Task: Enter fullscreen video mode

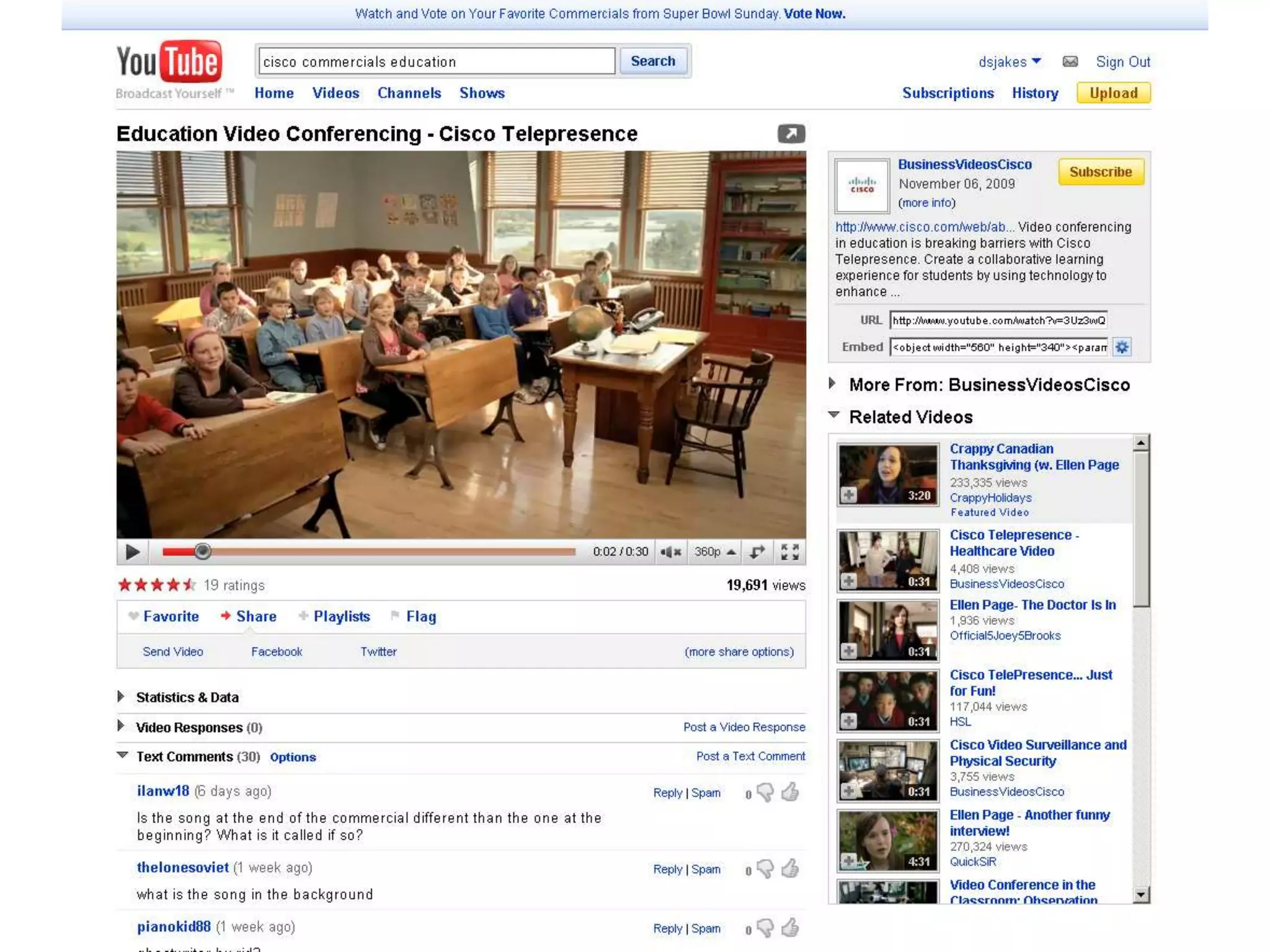Action: (789, 552)
